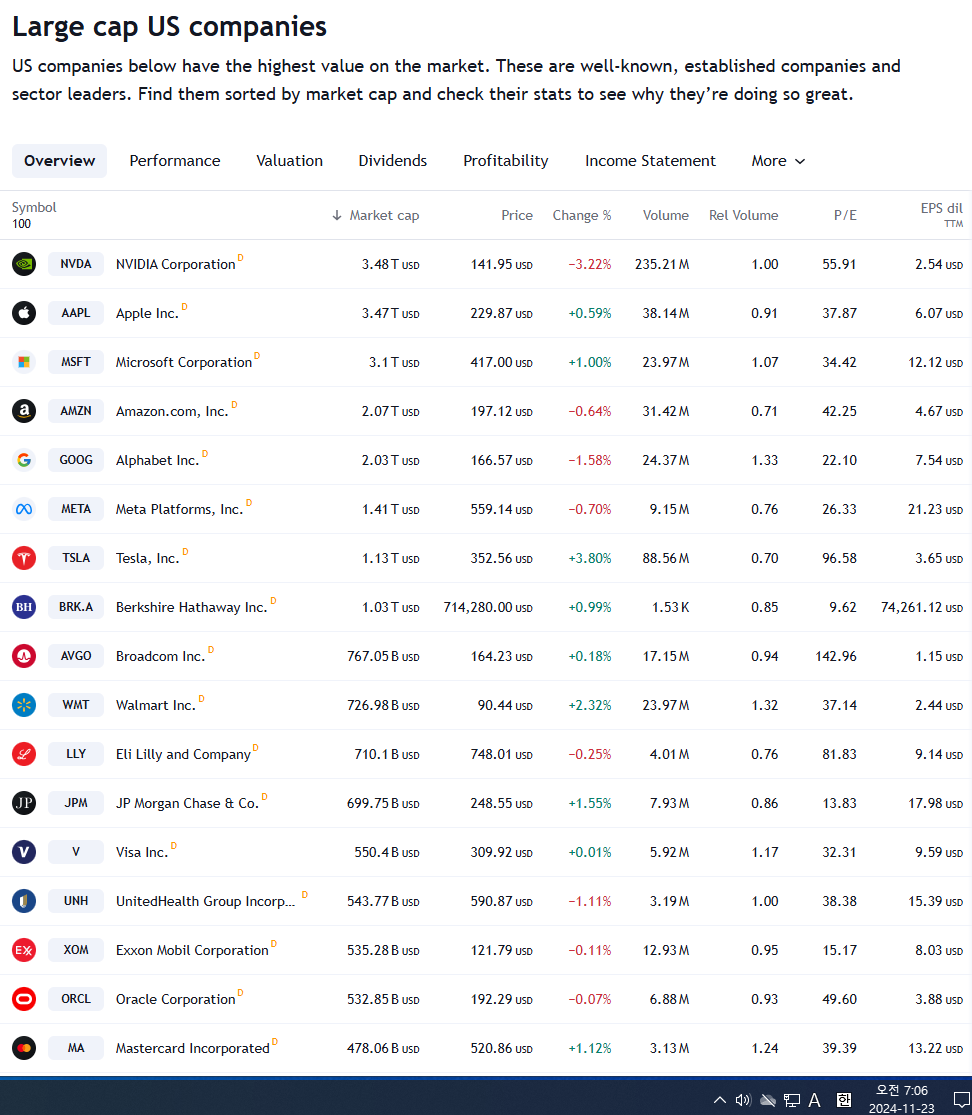The width and height of the screenshot is (972, 1115).
Task: Open the BRK.A ticker badge
Action: [76, 607]
